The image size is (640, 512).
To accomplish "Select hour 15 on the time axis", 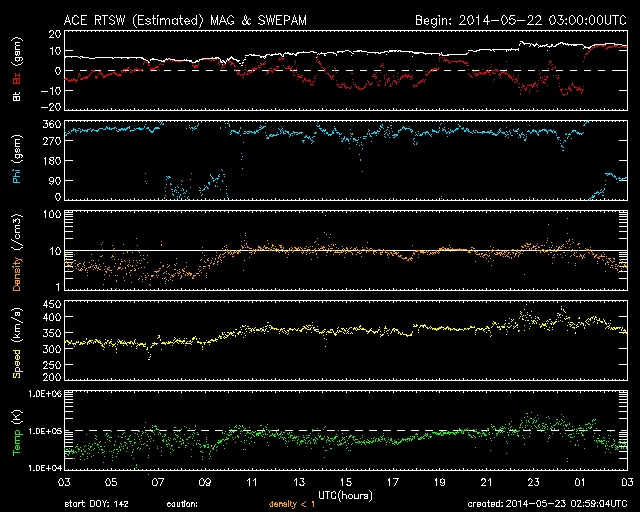I will click(344, 483).
